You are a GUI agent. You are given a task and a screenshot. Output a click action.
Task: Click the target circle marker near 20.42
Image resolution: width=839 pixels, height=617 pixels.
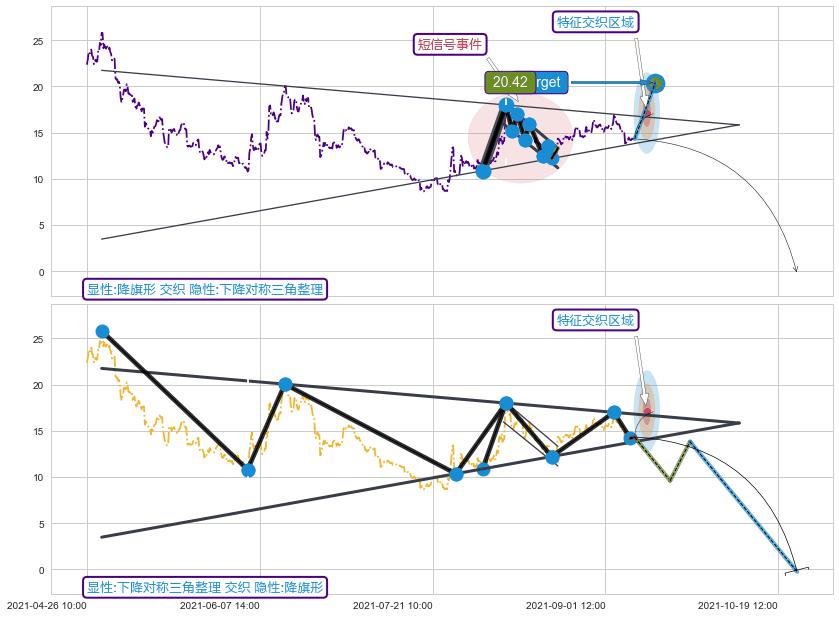(655, 83)
